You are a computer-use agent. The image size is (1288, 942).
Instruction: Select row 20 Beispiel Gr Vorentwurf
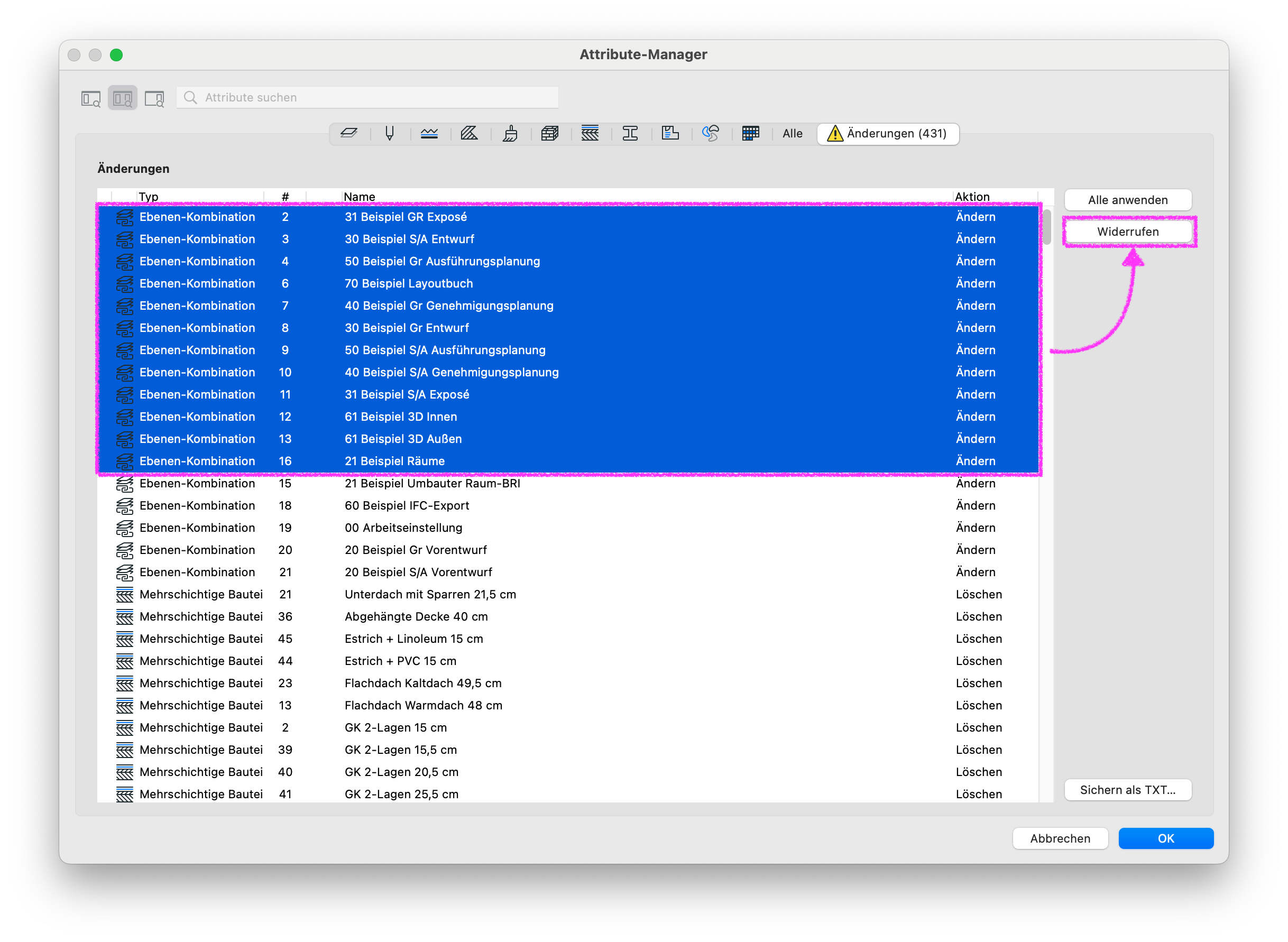click(x=568, y=550)
